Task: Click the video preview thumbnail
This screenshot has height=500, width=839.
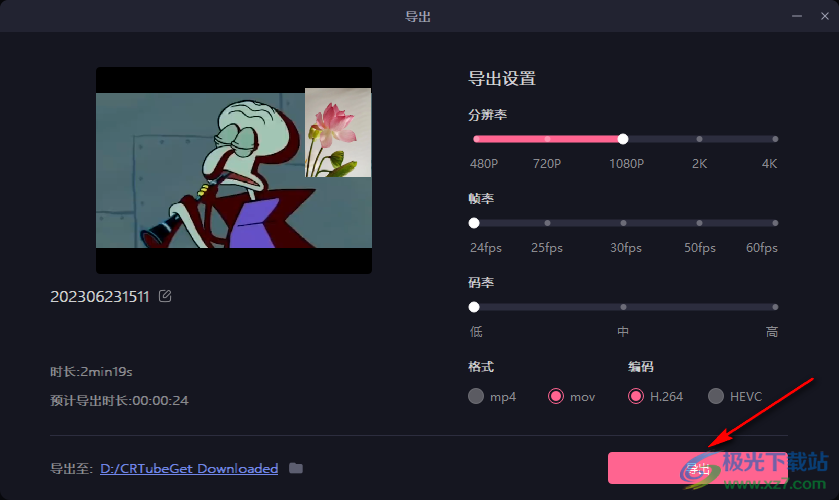Action: pyautogui.click(x=234, y=170)
